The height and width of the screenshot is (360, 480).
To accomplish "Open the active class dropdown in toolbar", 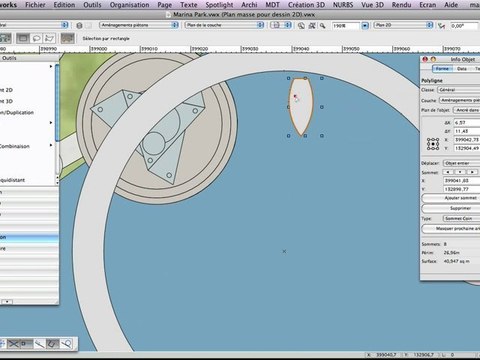I will click(x=33, y=25).
